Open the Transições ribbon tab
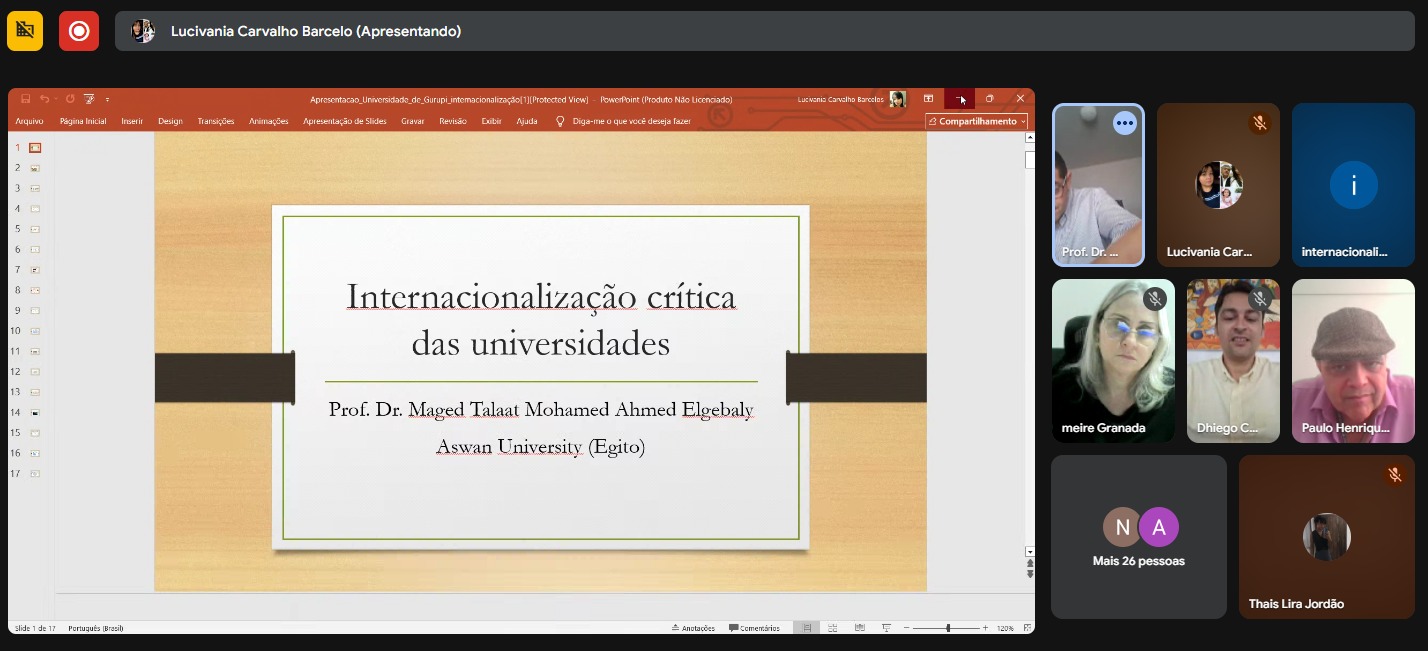This screenshot has width=1428, height=651. pos(215,121)
